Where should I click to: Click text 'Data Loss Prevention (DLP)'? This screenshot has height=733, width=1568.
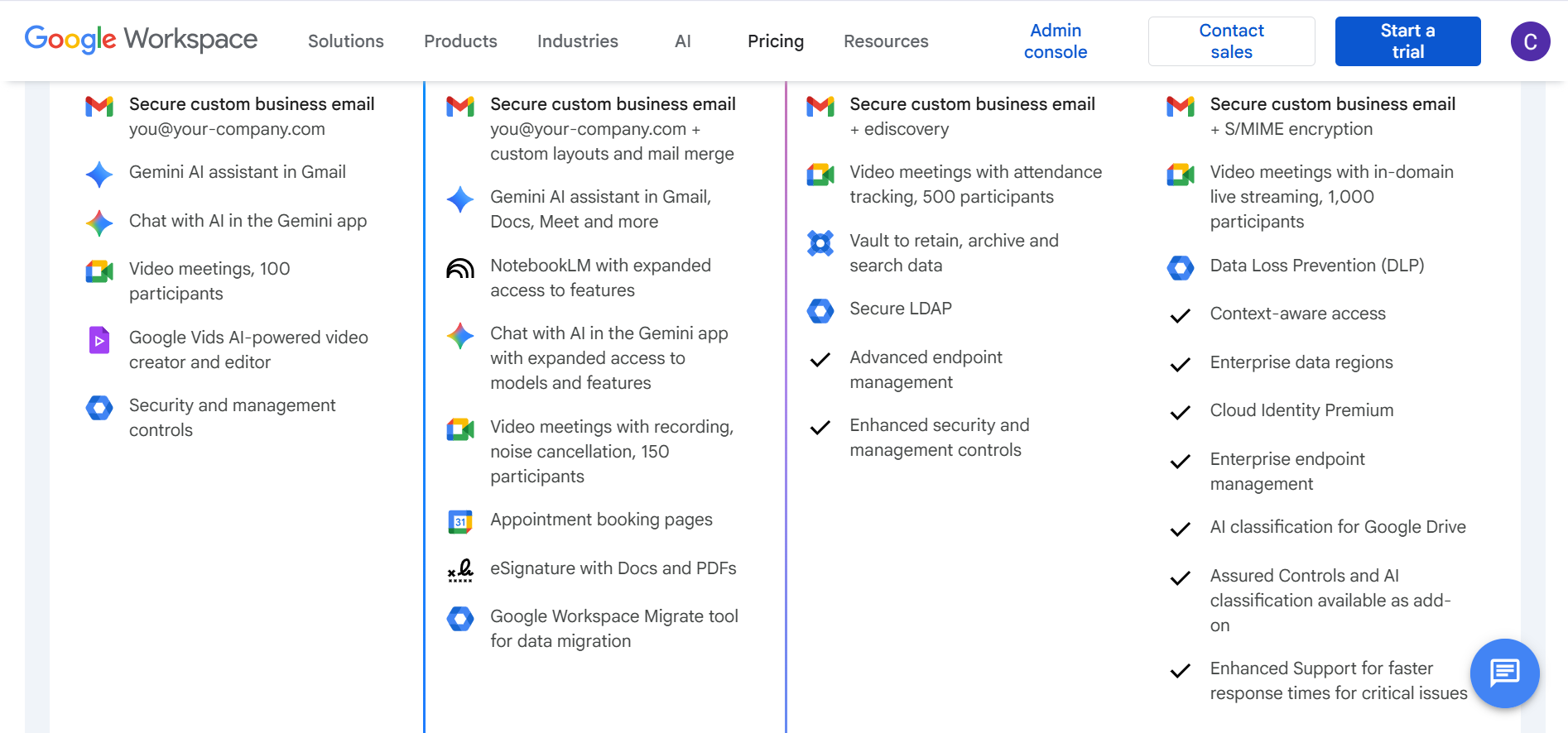[1317, 266]
